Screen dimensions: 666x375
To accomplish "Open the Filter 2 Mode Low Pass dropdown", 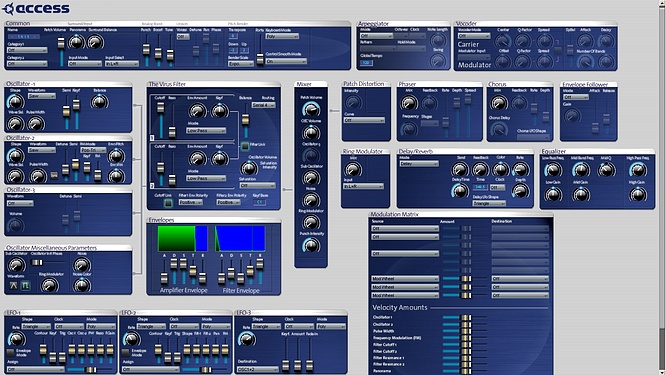I will pyautogui.click(x=206, y=178).
